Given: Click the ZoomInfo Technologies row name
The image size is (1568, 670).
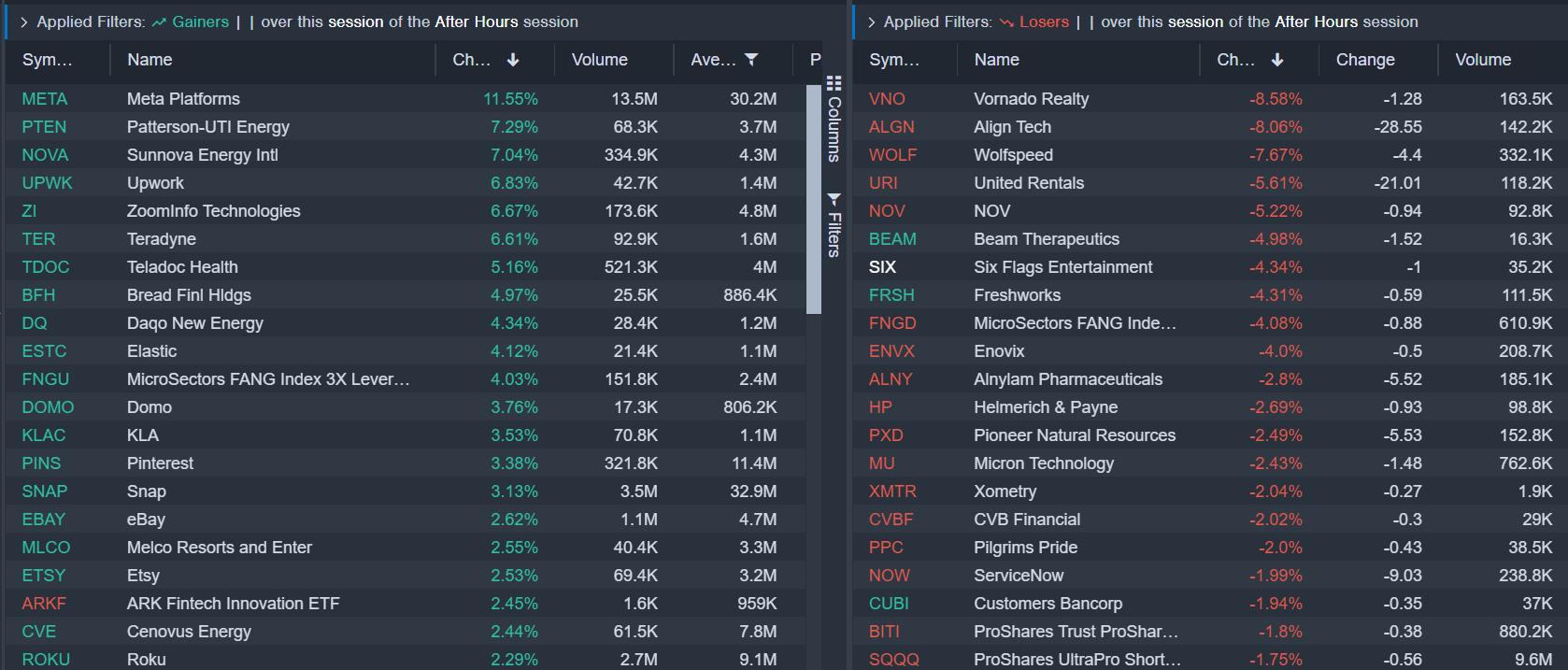Looking at the screenshot, I should tap(214, 211).
